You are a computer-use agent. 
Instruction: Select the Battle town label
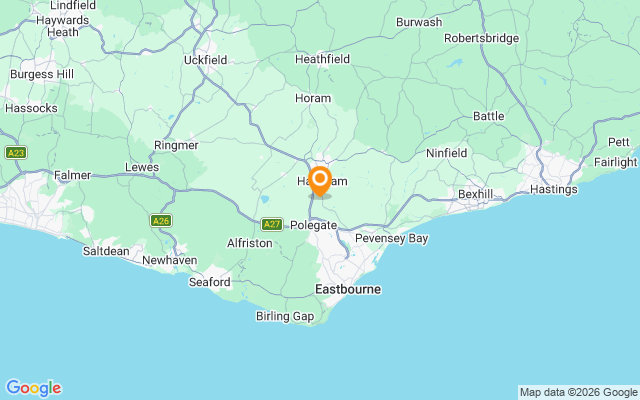[489, 116]
